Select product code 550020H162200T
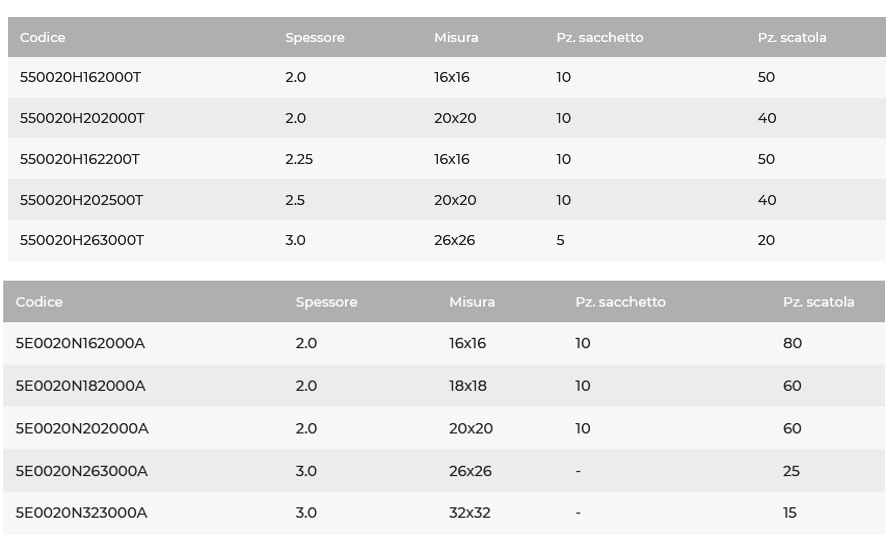Image resolution: width=886 pixels, height=549 pixels. pos(80,159)
